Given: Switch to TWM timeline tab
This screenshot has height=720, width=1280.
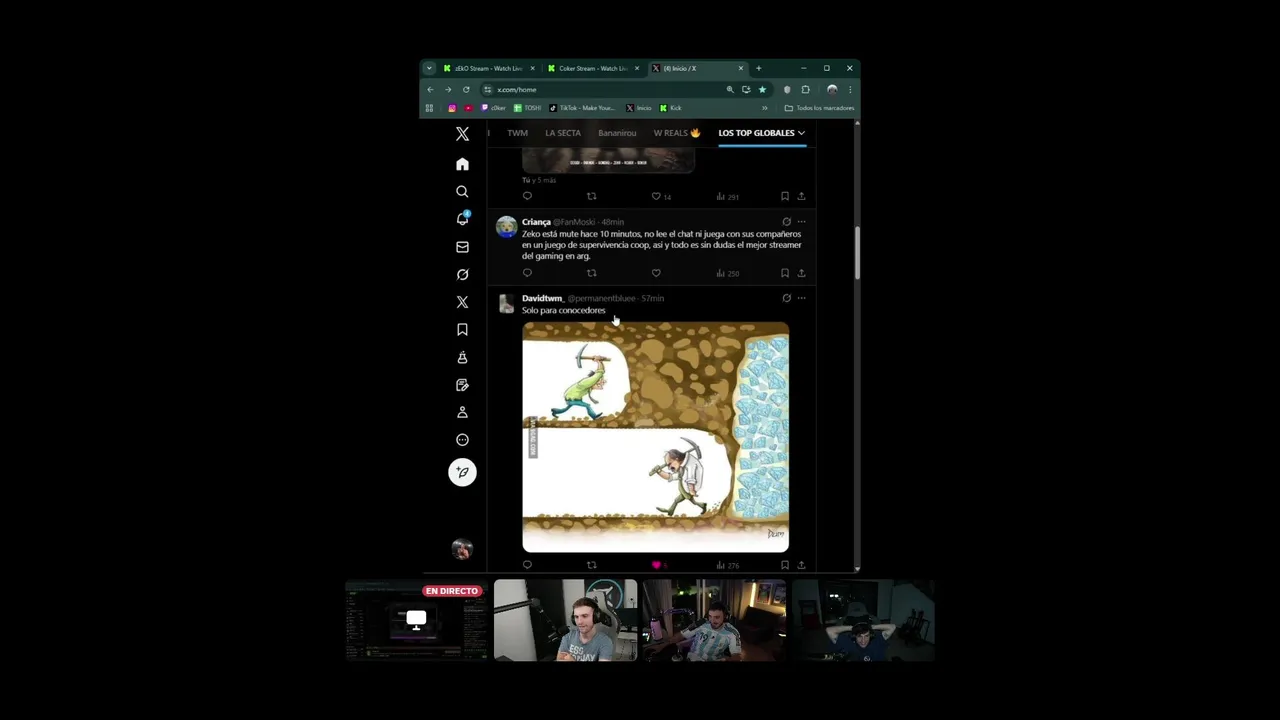Looking at the screenshot, I should 517,133.
